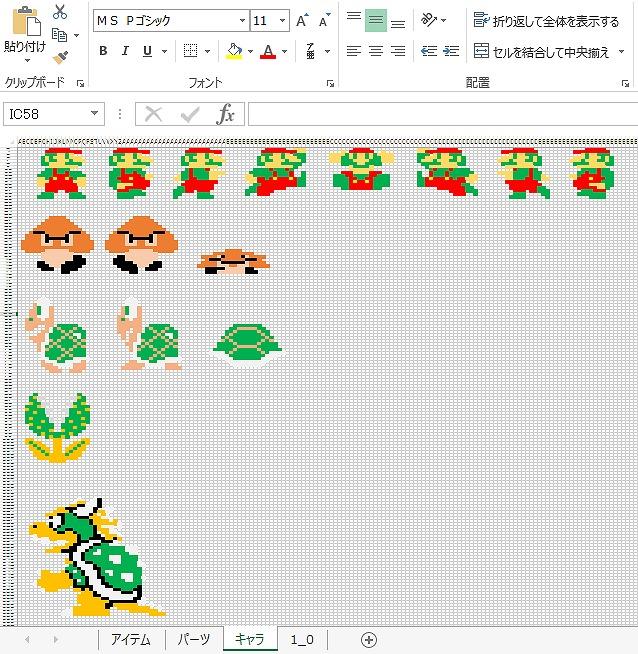Align text to the left
The height and width of the screenshot is (654, 638).
tap(353, 51)
